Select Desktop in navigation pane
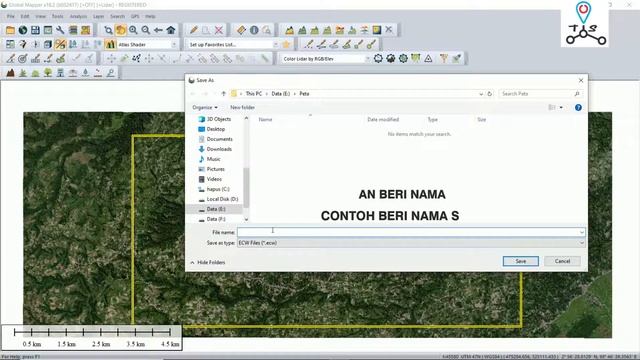Viewport: 640px width, 360px height. [216, 129]
